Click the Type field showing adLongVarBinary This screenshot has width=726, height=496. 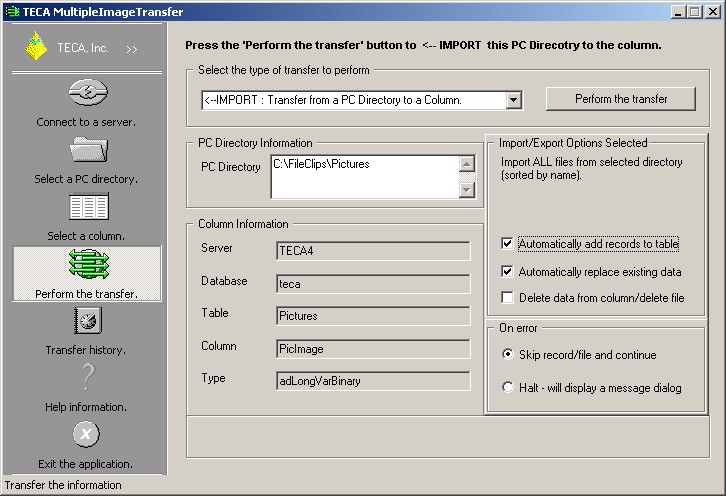tap(373, 381)
